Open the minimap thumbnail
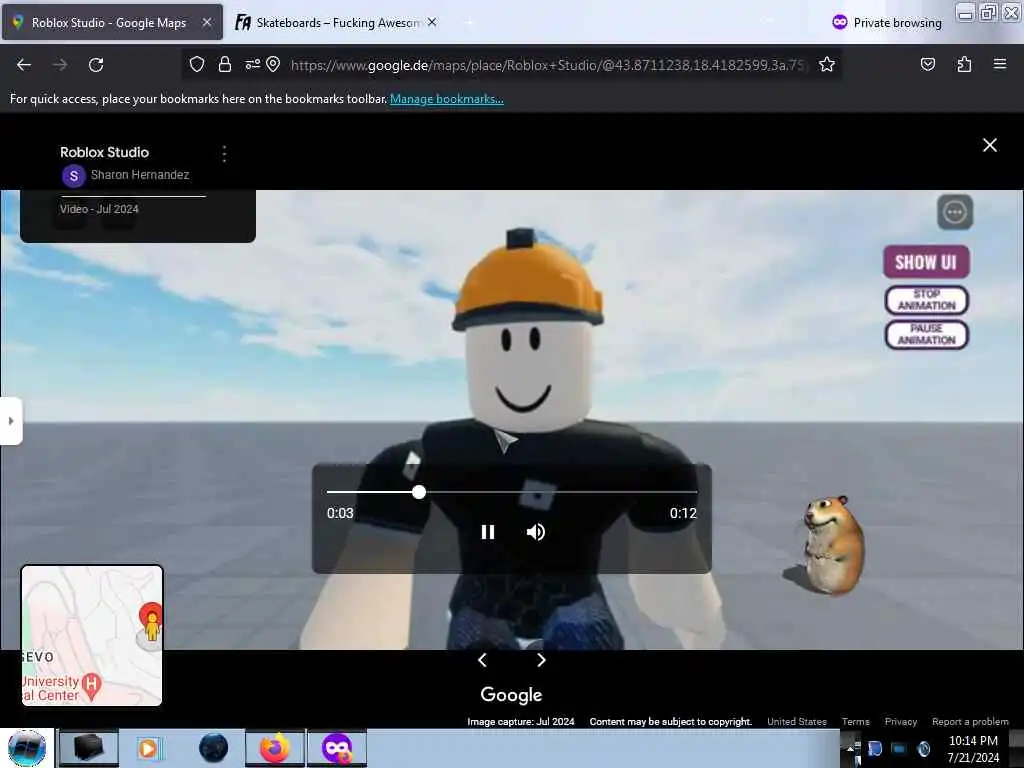 point(92,635)
